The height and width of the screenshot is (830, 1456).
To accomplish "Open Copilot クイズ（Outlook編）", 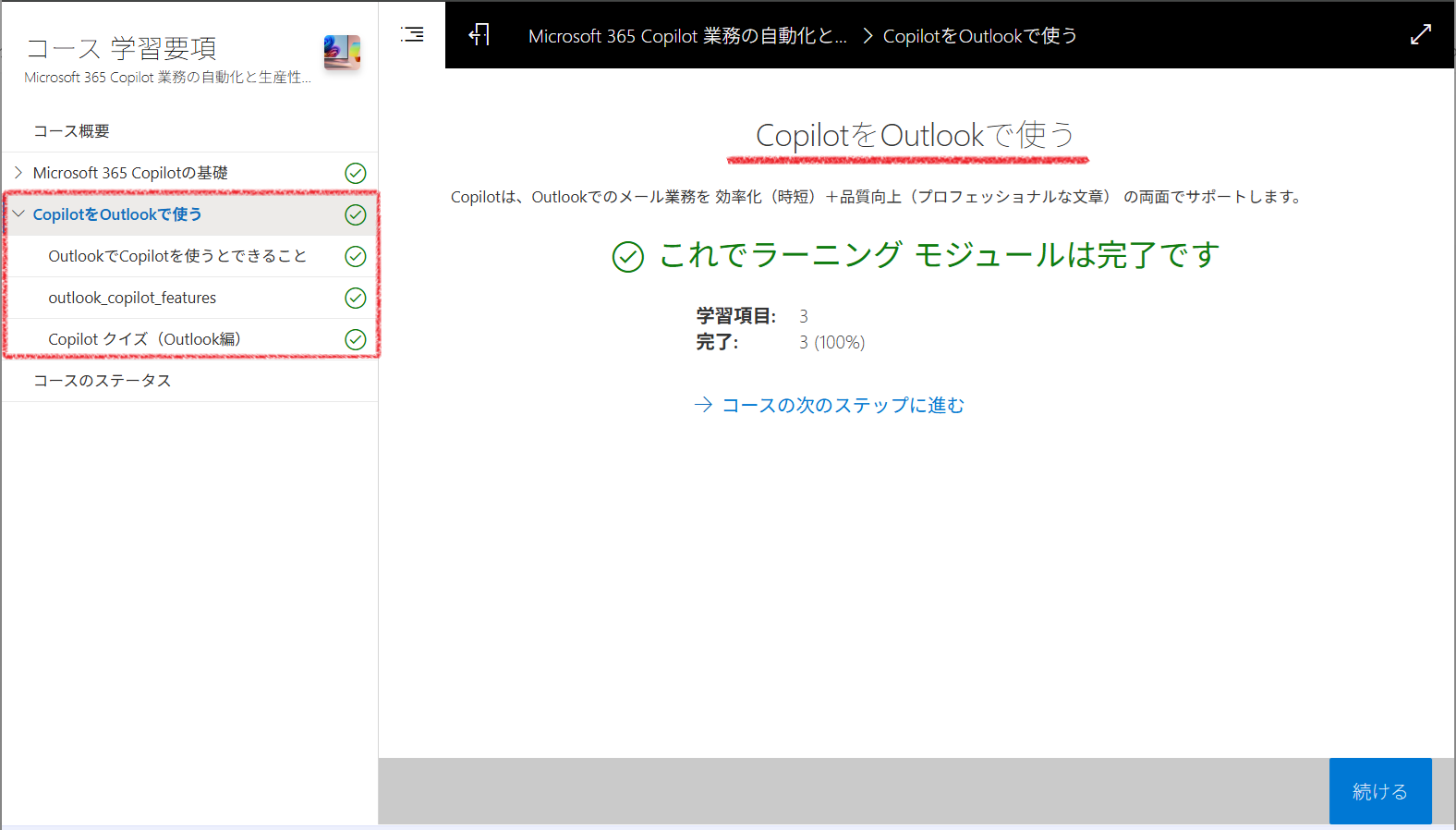I will click(145, 339).
